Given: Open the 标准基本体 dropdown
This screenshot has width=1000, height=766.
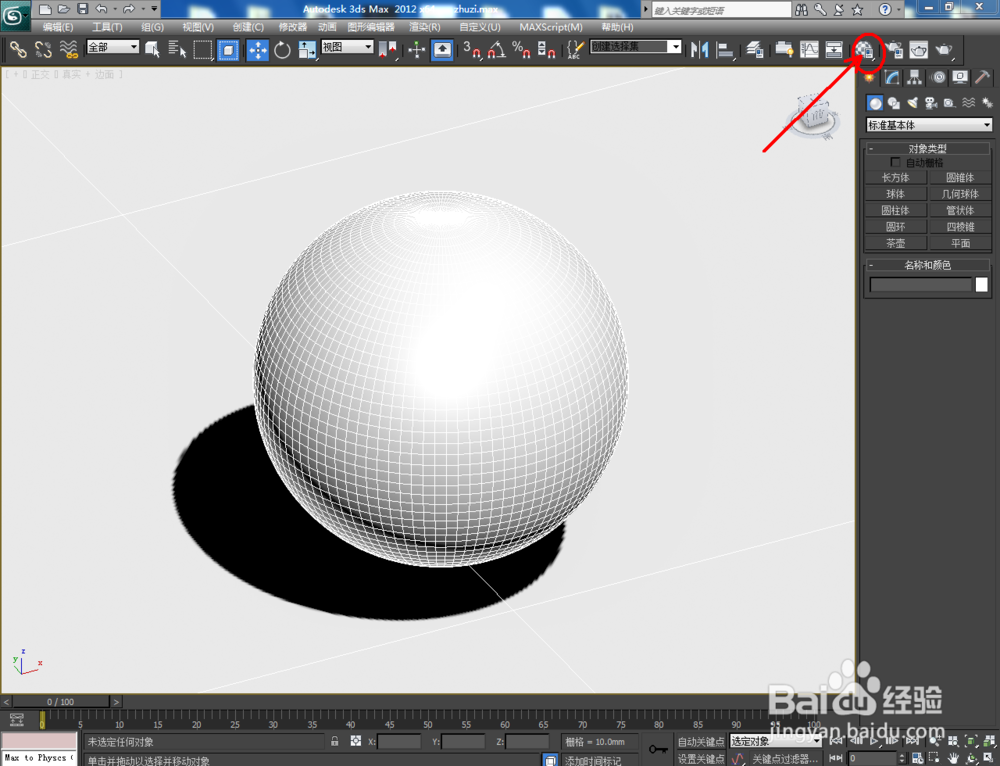Looking at the screenshot, I should coord(928,124).
